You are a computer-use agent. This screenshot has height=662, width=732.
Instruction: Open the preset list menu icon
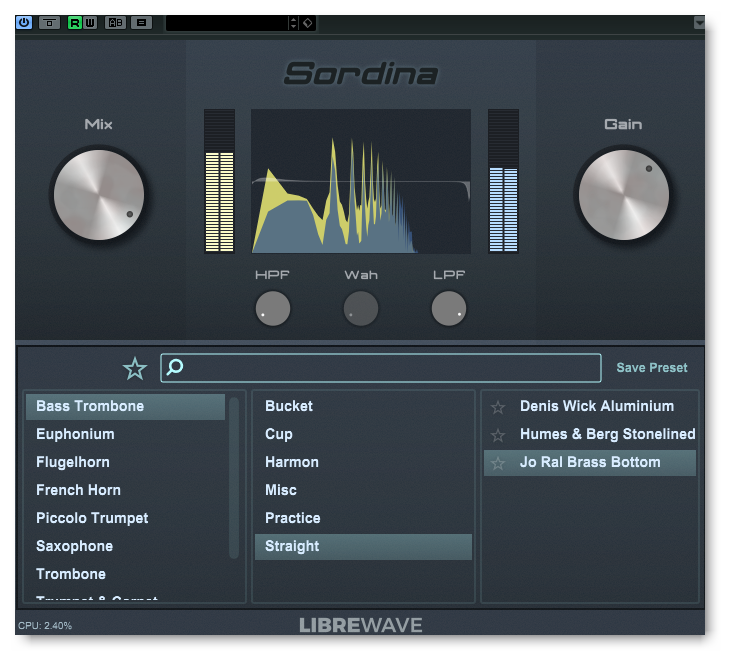point(141,22)
